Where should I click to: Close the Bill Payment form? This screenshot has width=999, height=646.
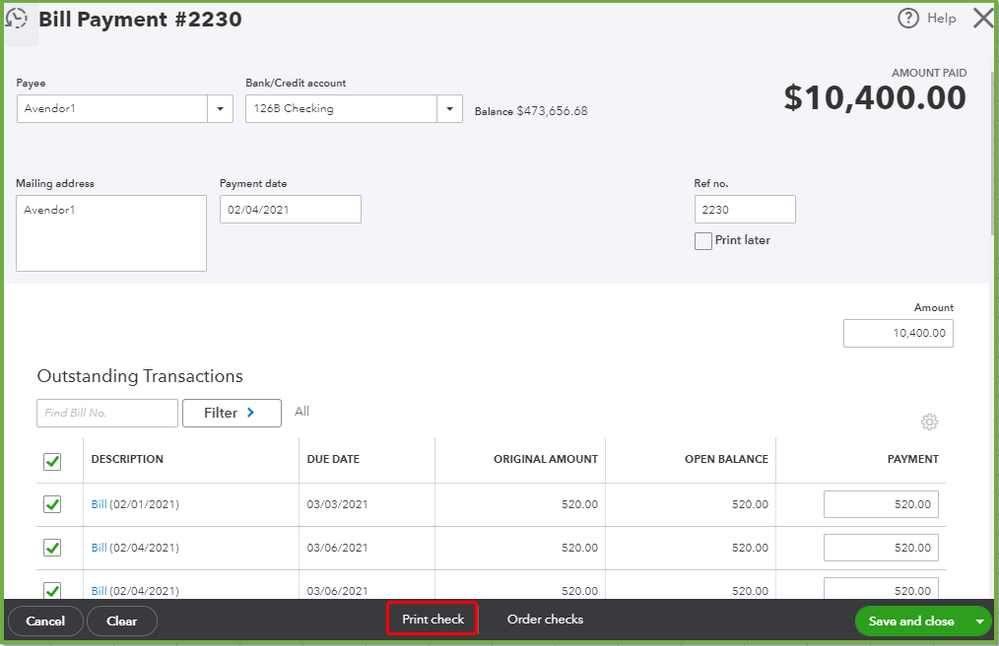(983, 18)
